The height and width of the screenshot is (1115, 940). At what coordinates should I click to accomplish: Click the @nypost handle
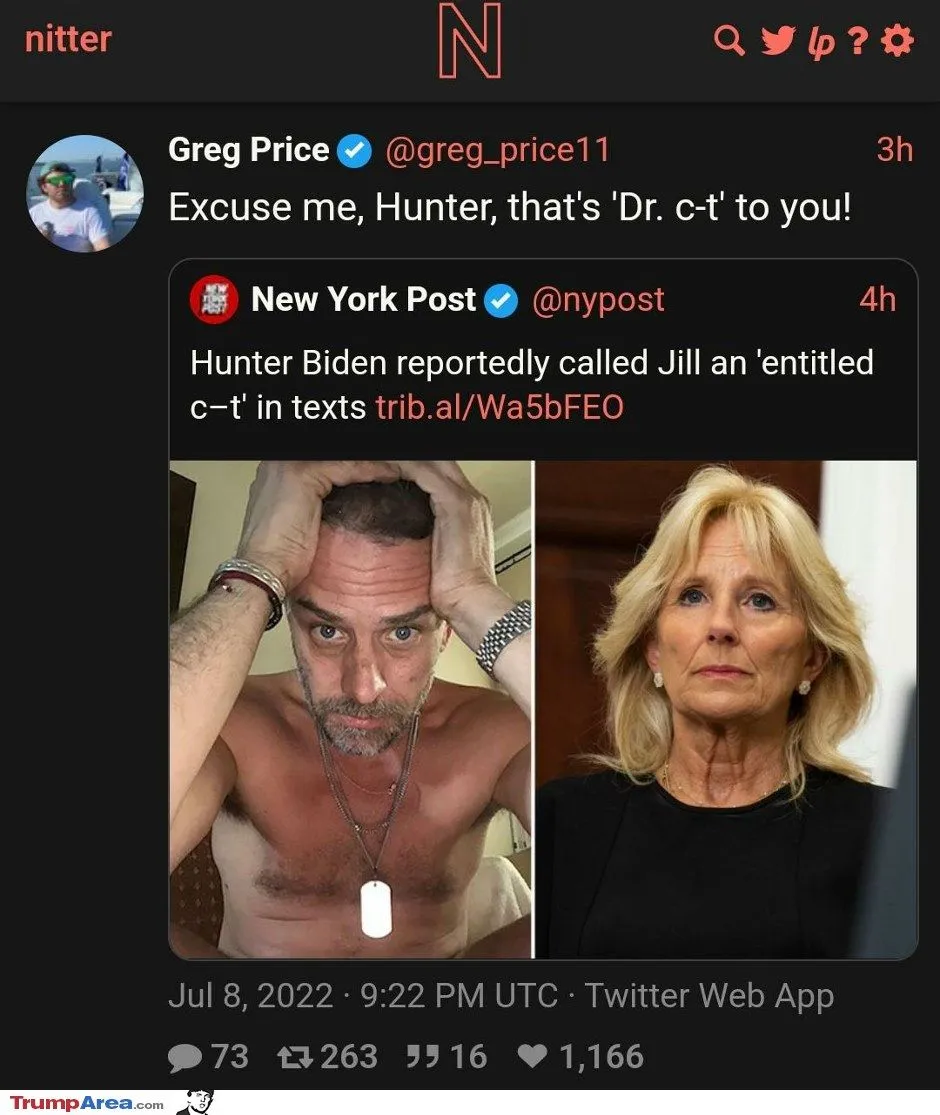pos(597,300)
